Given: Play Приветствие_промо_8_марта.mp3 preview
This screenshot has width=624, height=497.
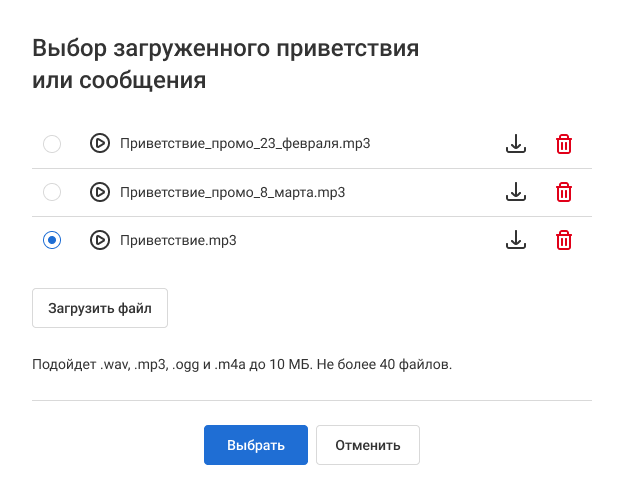Looking at the screenshot, I should coord(100,192).
